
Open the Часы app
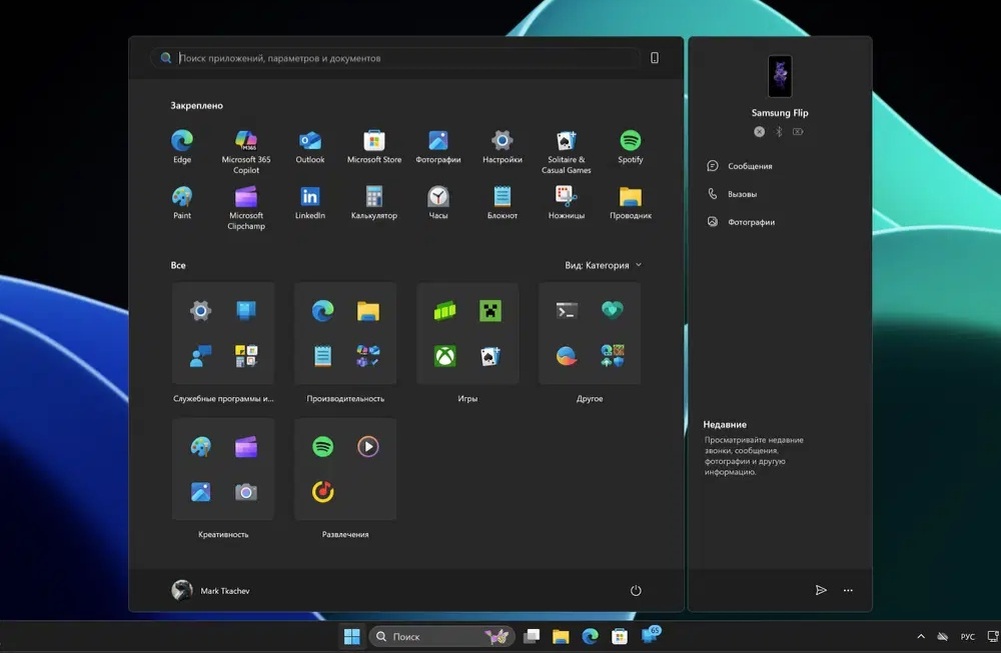pyautogui.click(x=438, y=202)
